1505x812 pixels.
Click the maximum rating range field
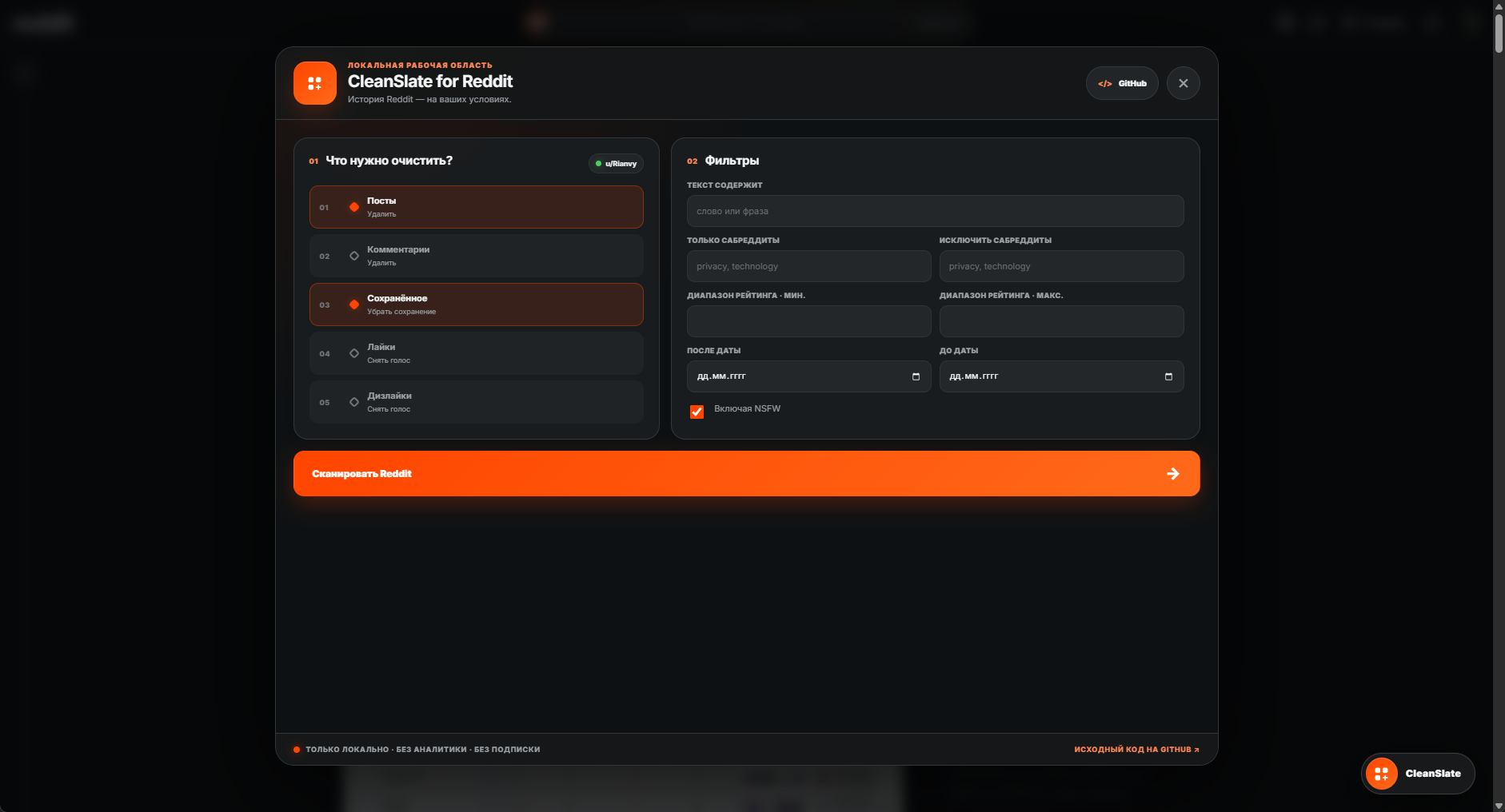tap(1062, 321)
